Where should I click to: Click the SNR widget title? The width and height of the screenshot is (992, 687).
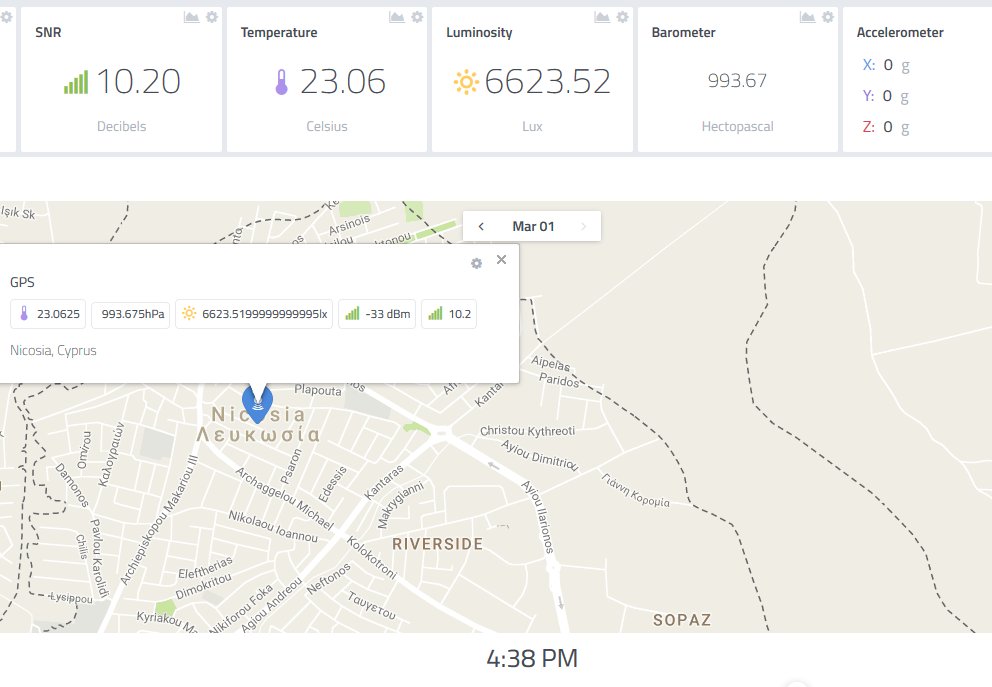click(x=48, y=32)
